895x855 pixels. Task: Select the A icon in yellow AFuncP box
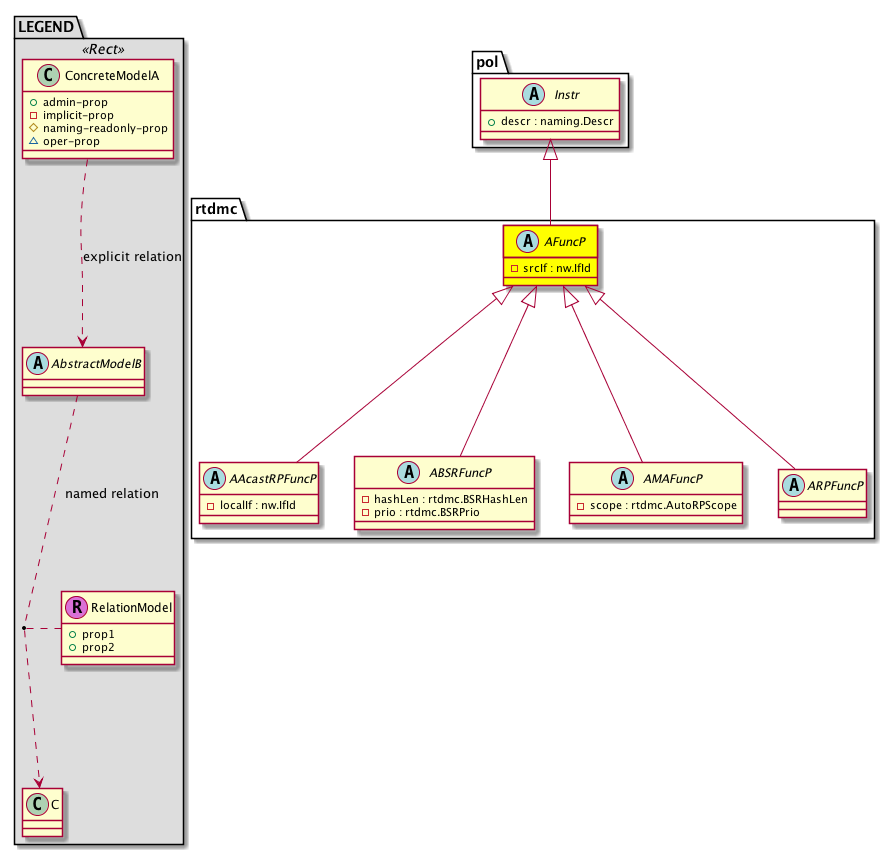(523, 243)
